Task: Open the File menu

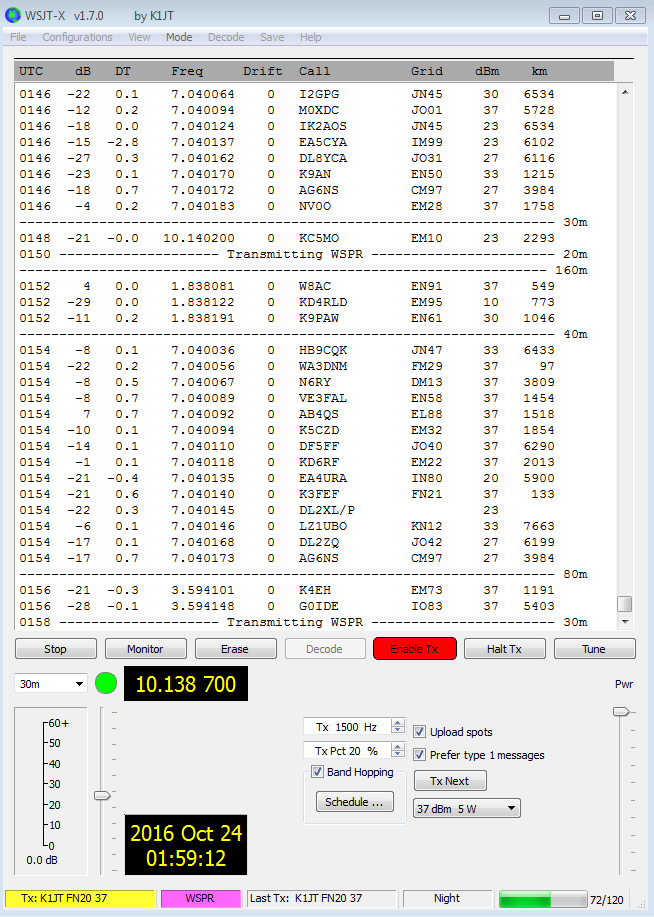Action: tap(18, 37)
